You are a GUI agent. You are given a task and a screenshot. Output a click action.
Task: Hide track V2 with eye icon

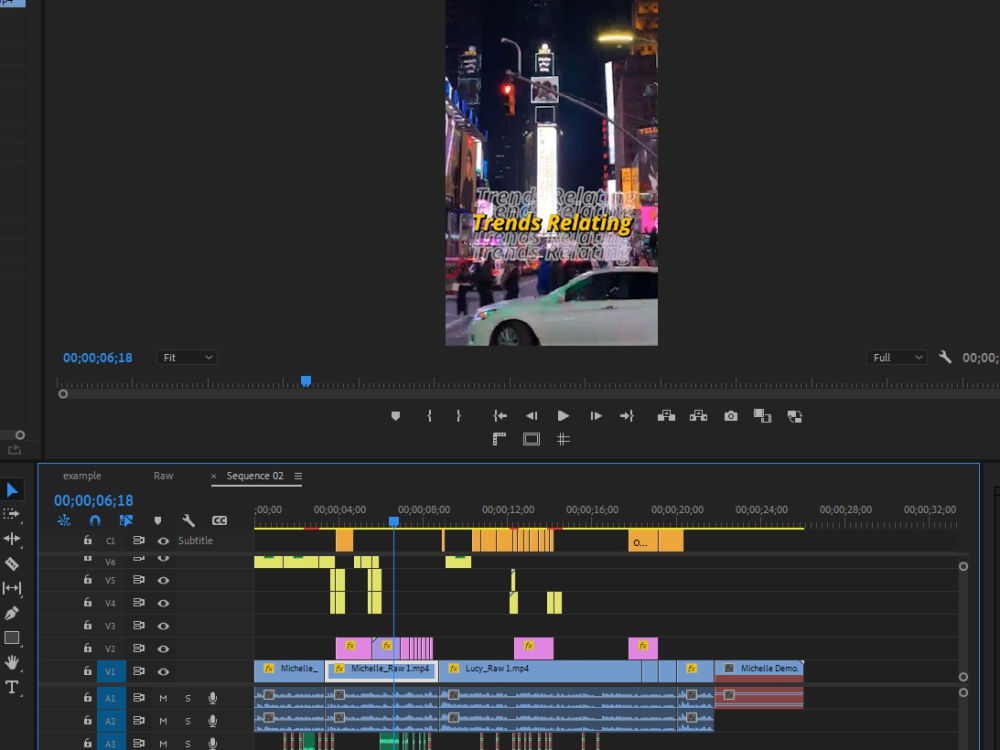coord(163,649)
